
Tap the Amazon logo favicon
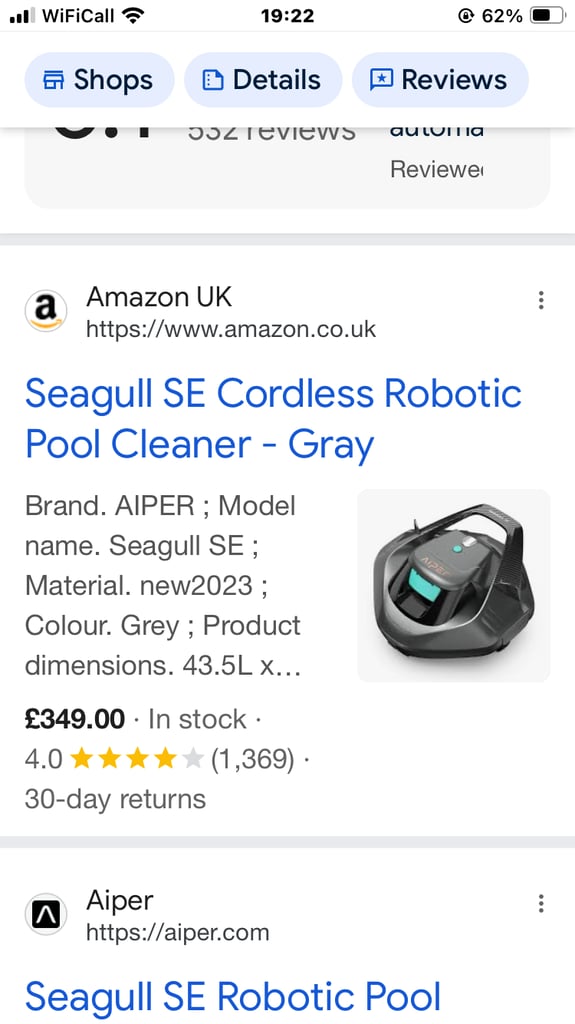[x=46, y=311]
